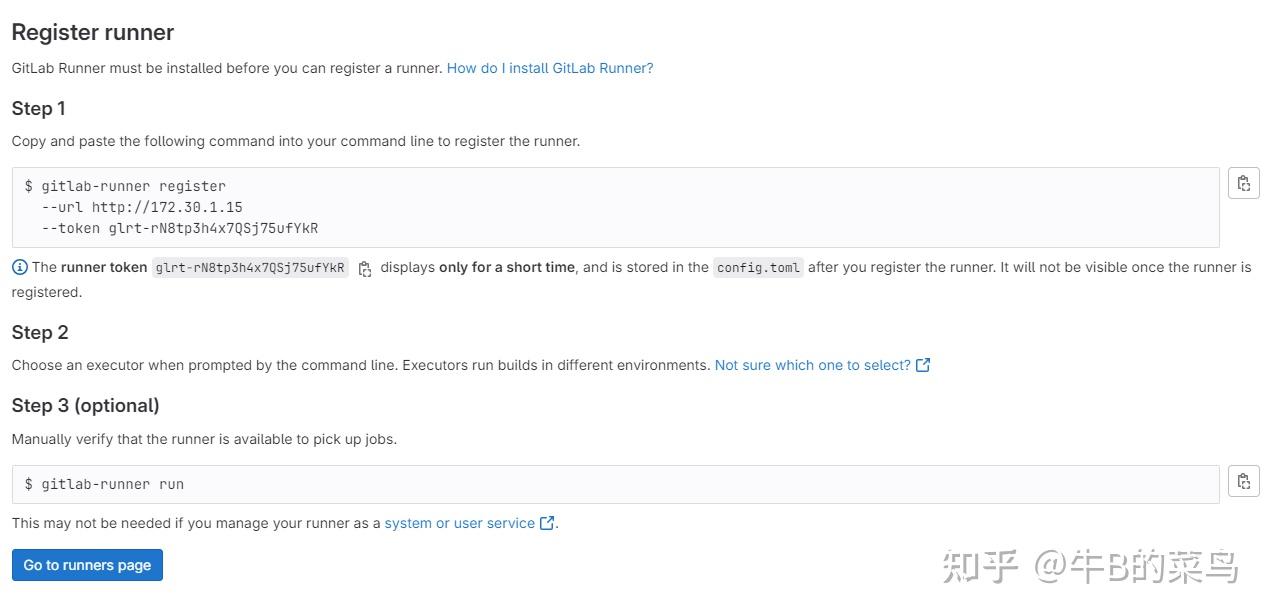Click the Register runner page heading
Viewport: 1272px width, 616px height.
tap(92, 32)
